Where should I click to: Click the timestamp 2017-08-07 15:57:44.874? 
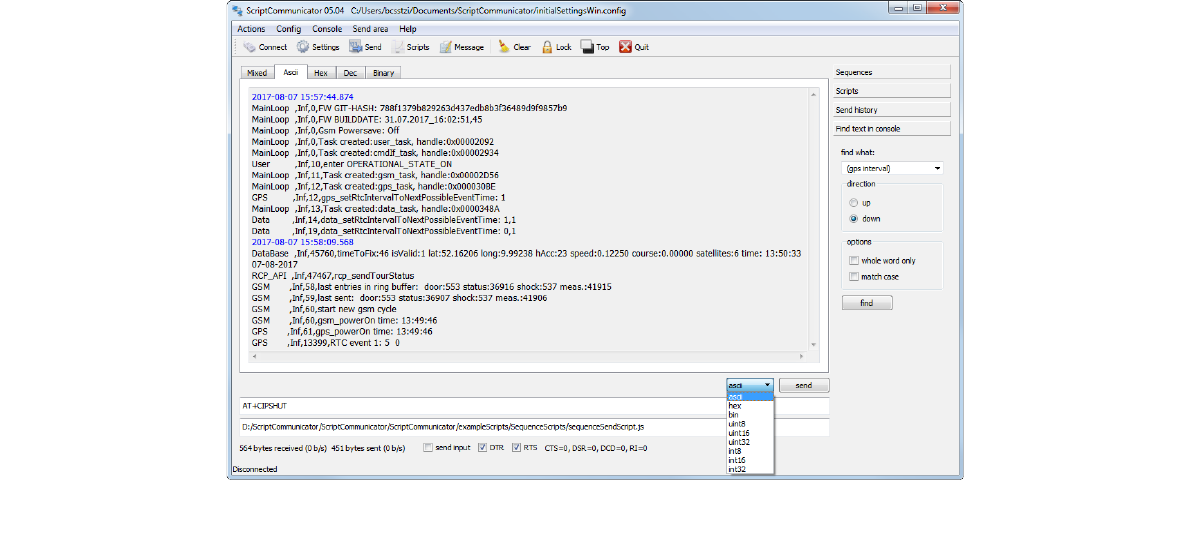pyautogui.click(x=302, y=97)
